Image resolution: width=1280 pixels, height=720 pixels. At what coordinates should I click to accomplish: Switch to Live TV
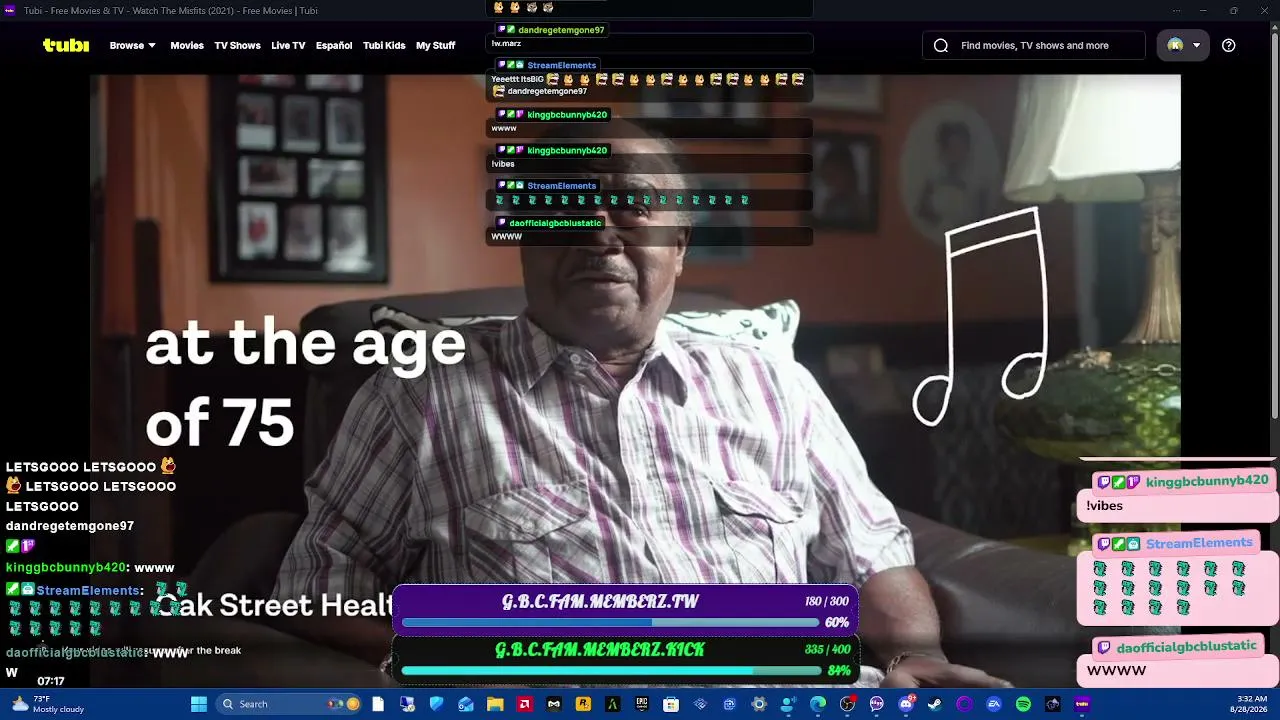coord(288,45)
